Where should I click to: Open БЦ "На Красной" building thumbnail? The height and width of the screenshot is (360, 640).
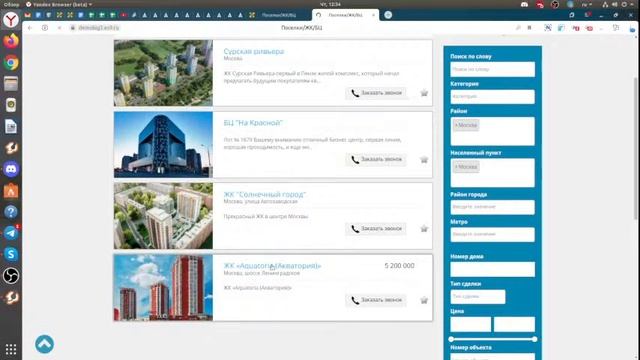coord(163,144)
